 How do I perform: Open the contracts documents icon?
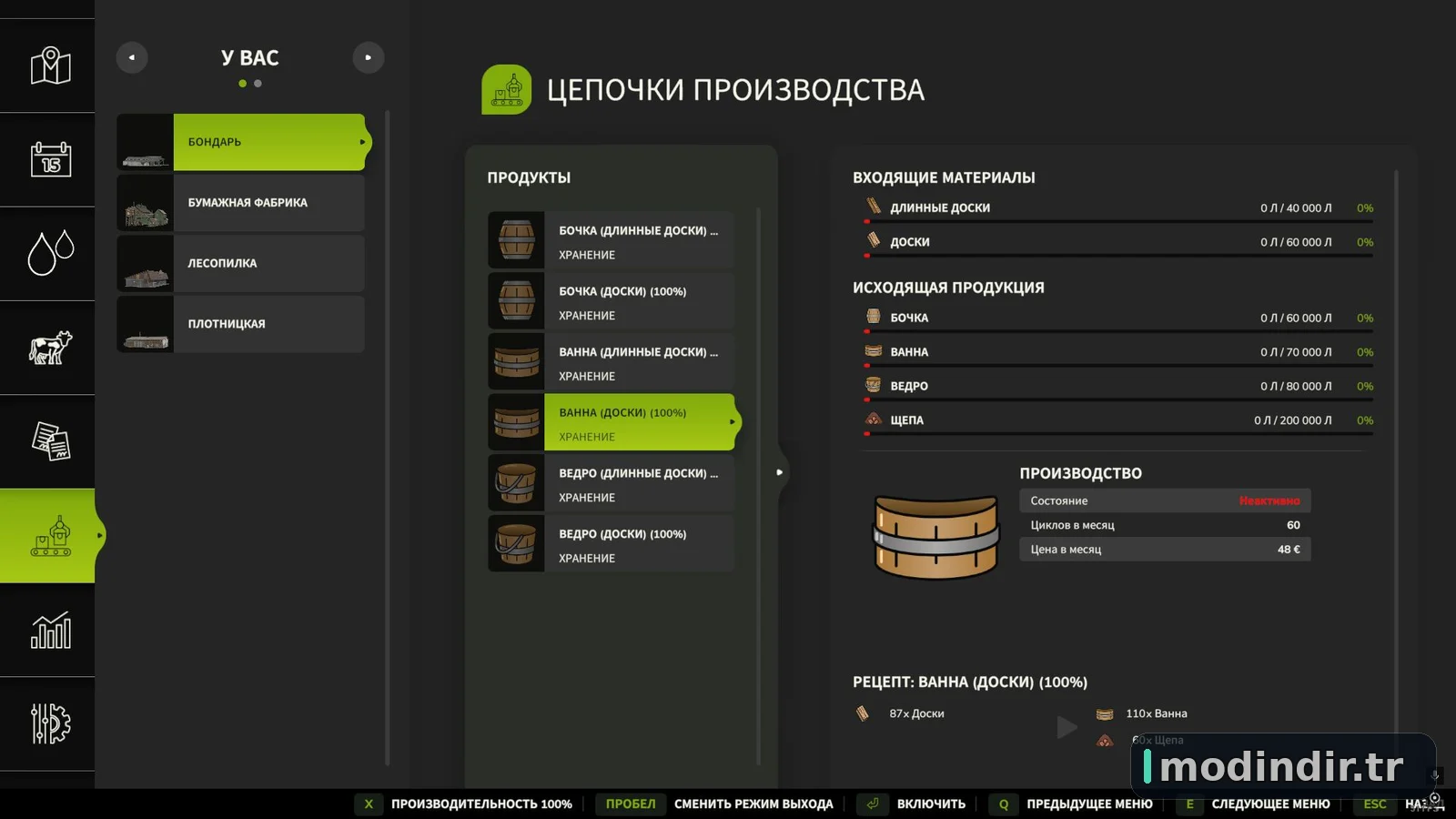pos(51,441)
